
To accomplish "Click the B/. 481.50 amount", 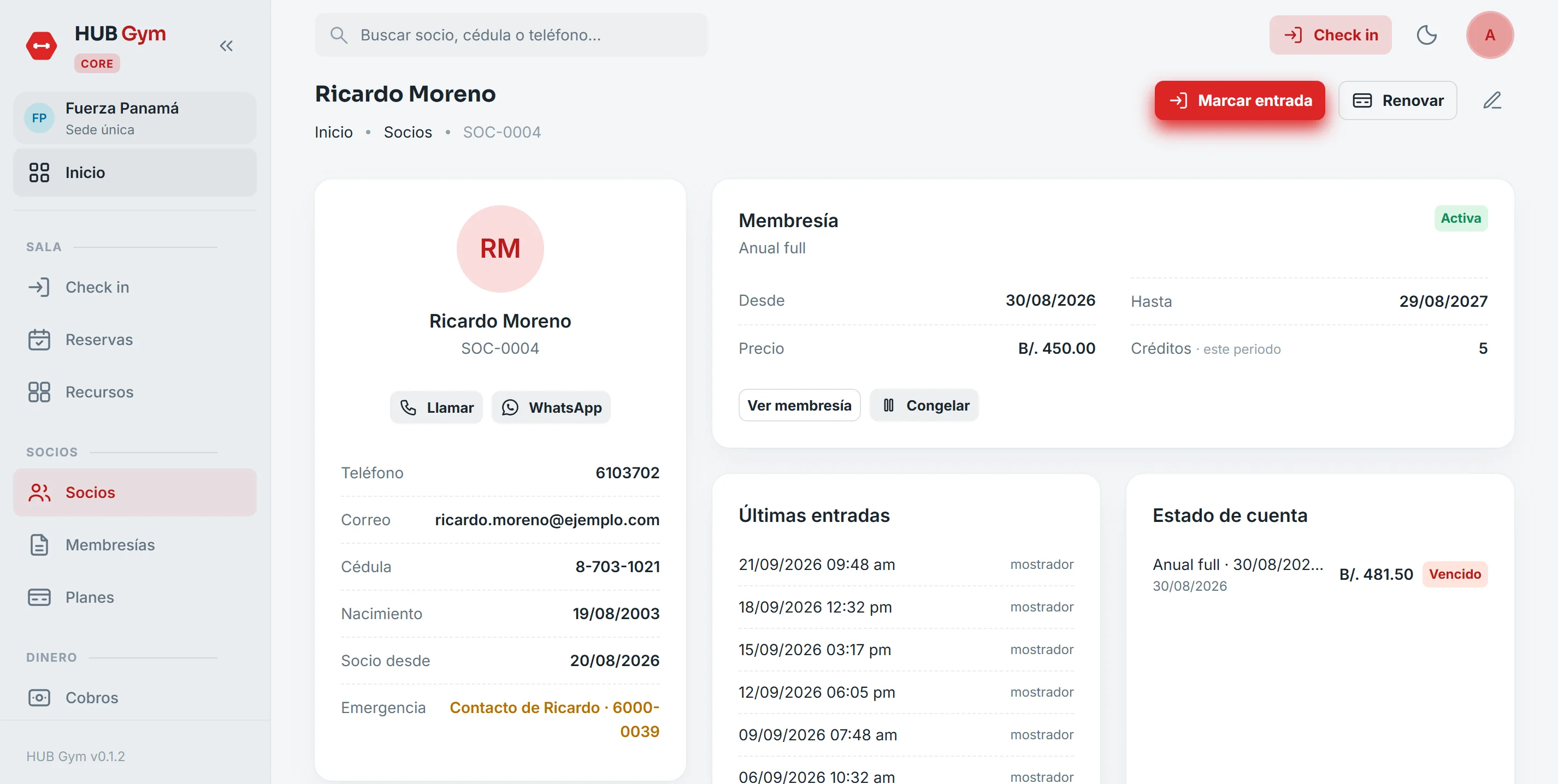I will click(1376, 574).
